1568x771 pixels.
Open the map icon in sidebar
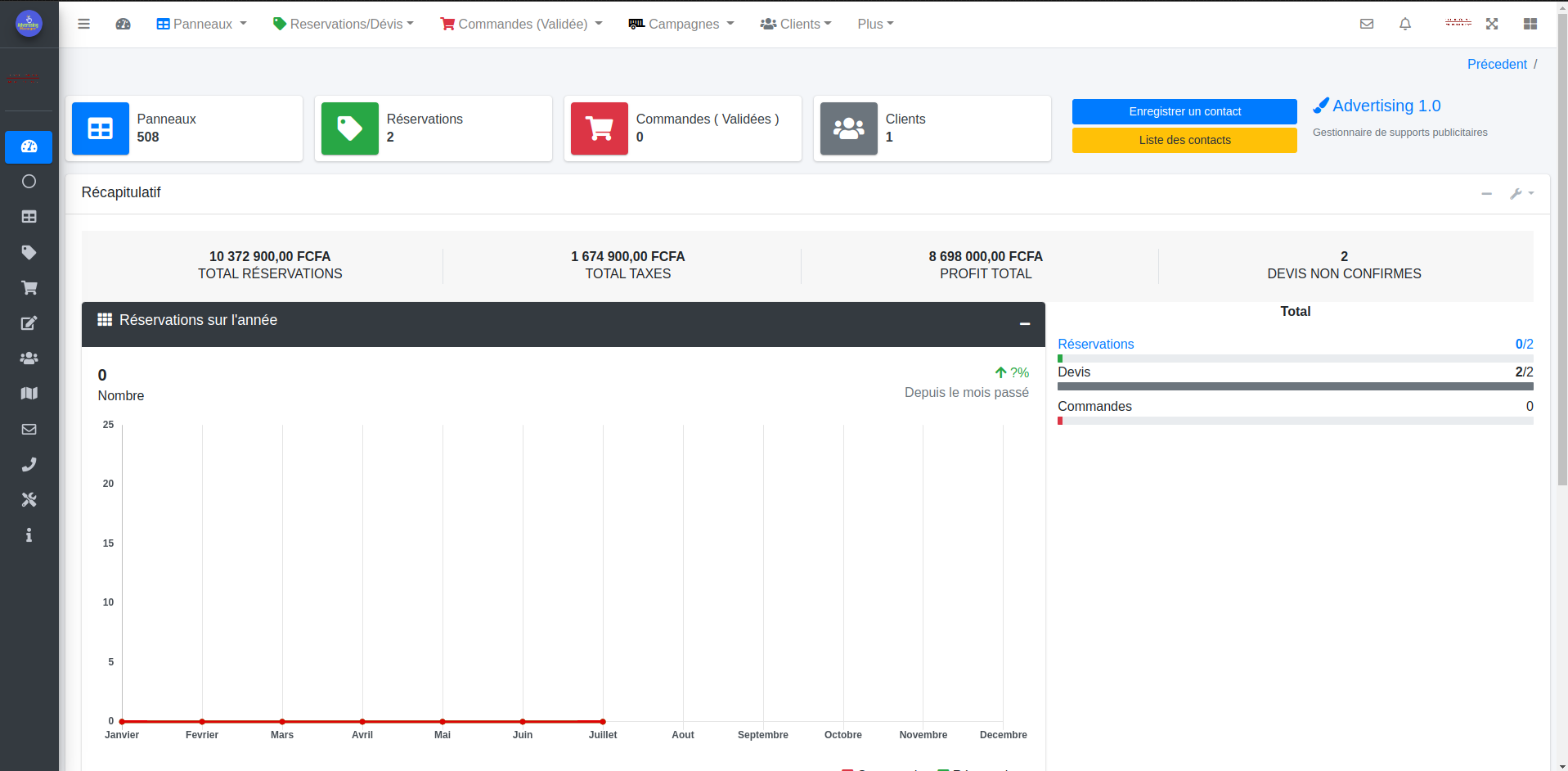29,394
